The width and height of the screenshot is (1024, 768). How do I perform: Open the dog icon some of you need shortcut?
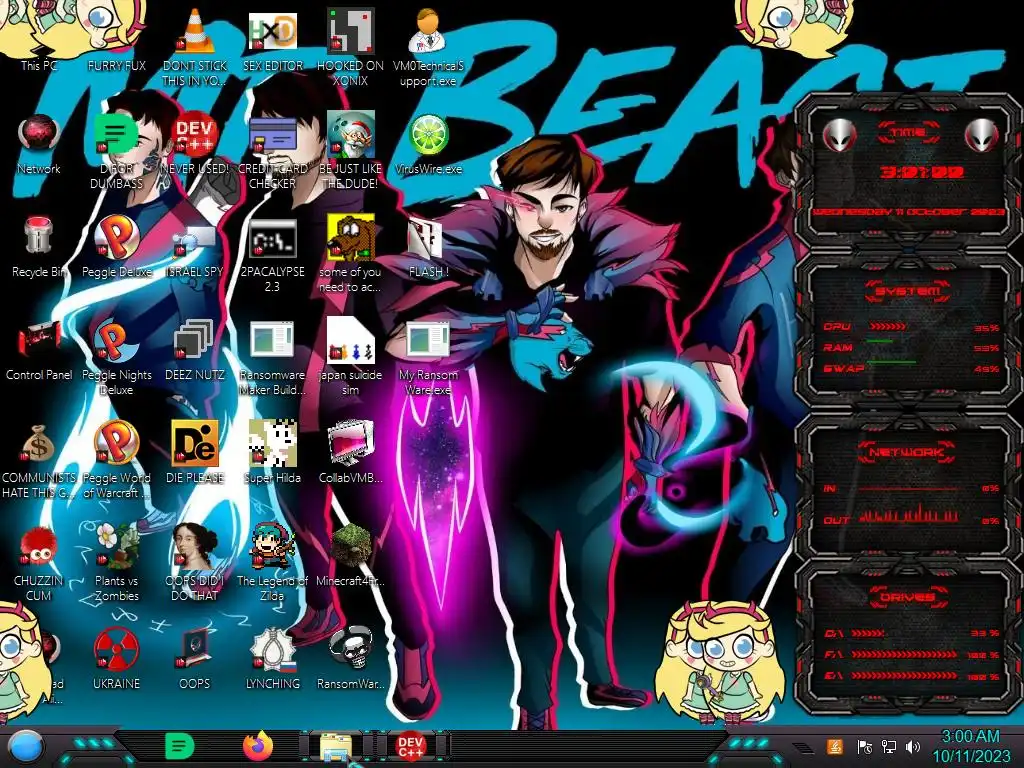tap(350, 238)
